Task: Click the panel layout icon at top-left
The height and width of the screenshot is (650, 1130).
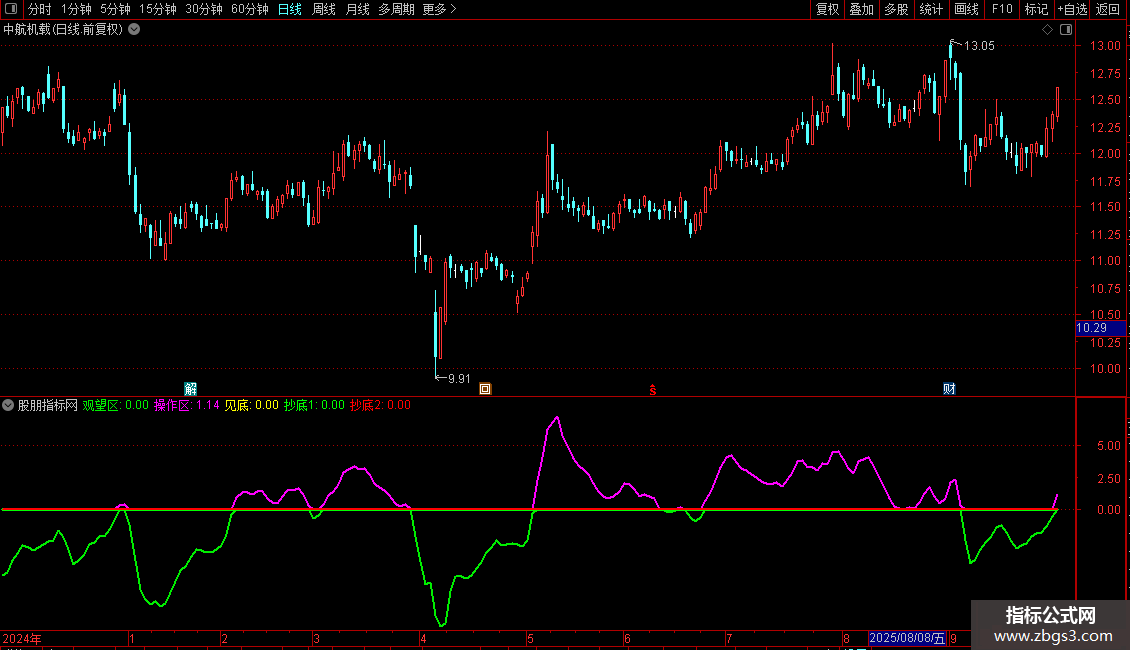Action: [12, 10]
